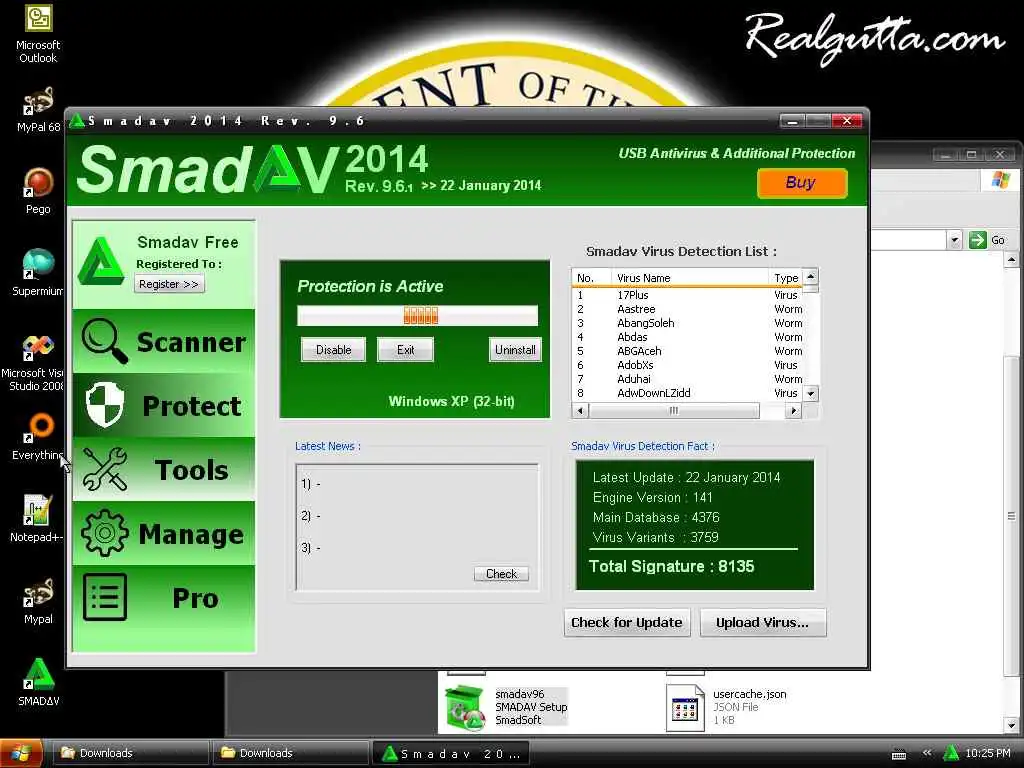This screenshot has height=768, width=1024.
Task: Click the Register >> button
Action: click(169, 284)
